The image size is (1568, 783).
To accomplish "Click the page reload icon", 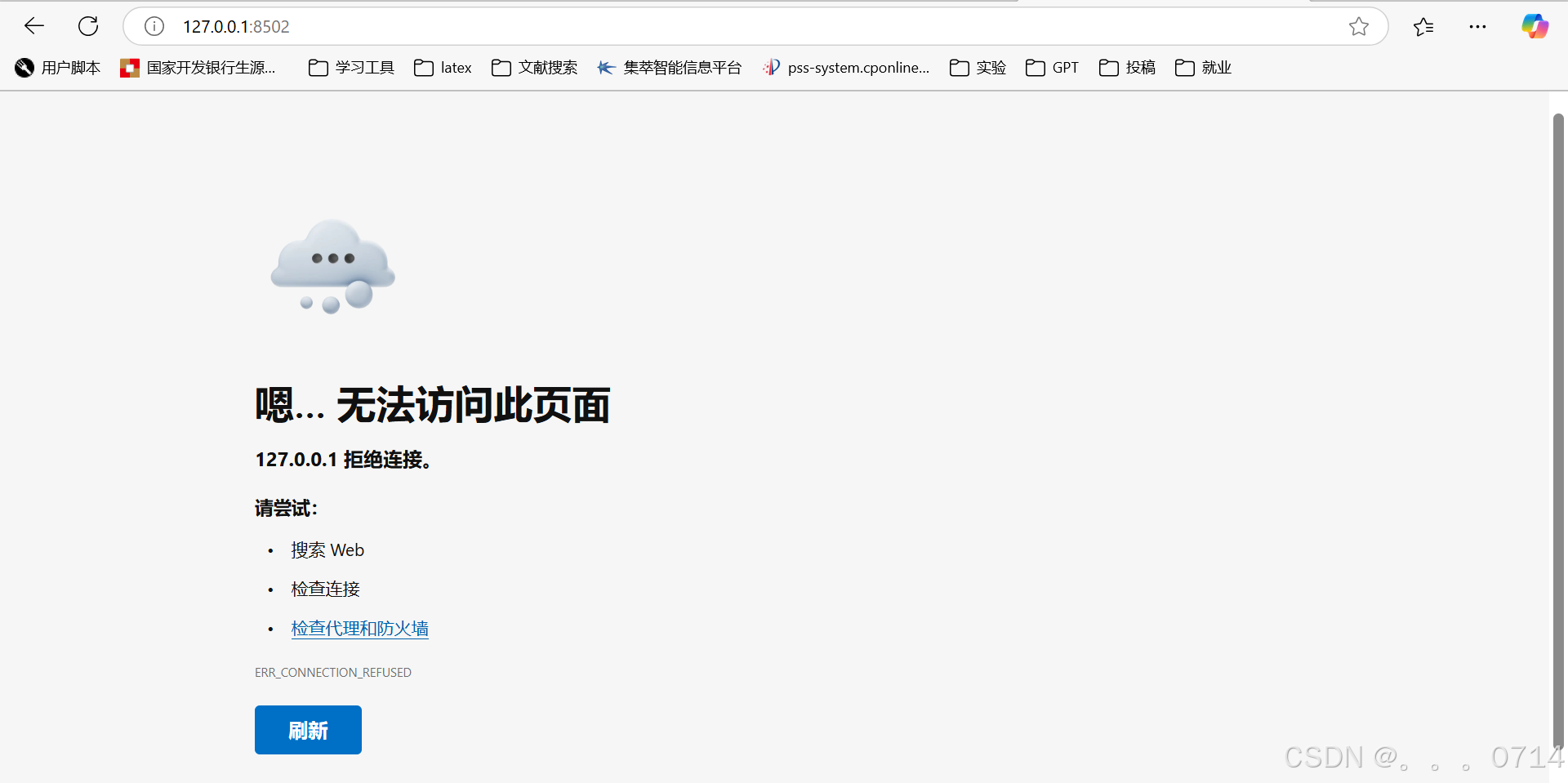I will [x=87, y=25].
